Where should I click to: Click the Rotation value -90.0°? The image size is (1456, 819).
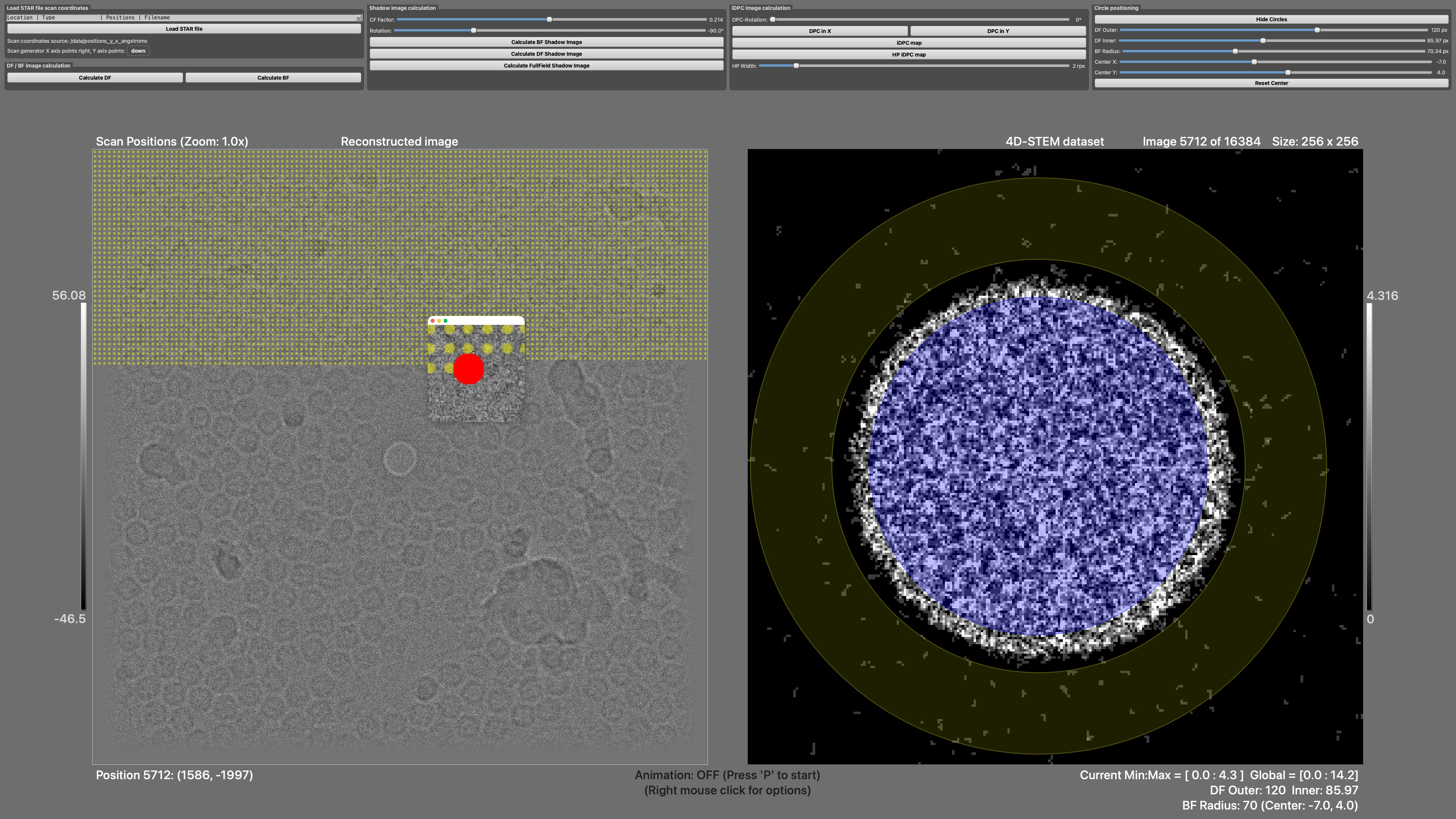715,30
